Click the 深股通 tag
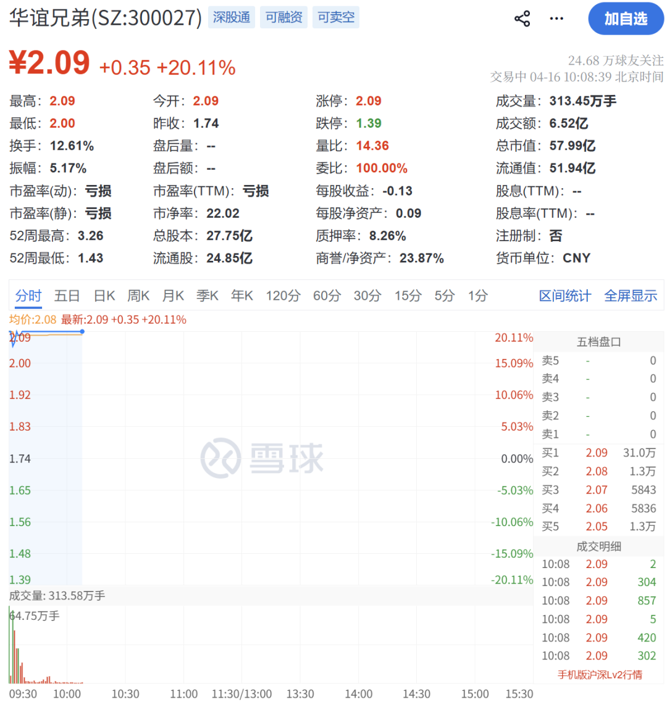The width and height of the screenshot is (667, 705). click(x=232, y=18)
